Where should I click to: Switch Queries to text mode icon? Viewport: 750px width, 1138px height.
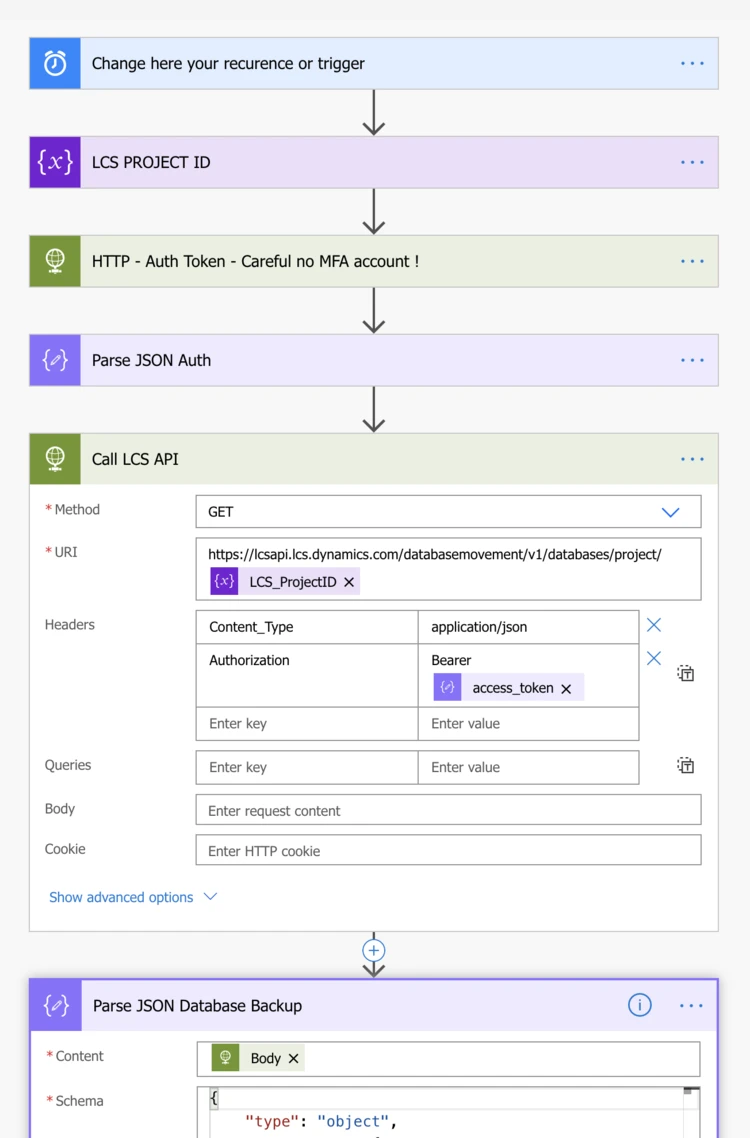point(685,766)
